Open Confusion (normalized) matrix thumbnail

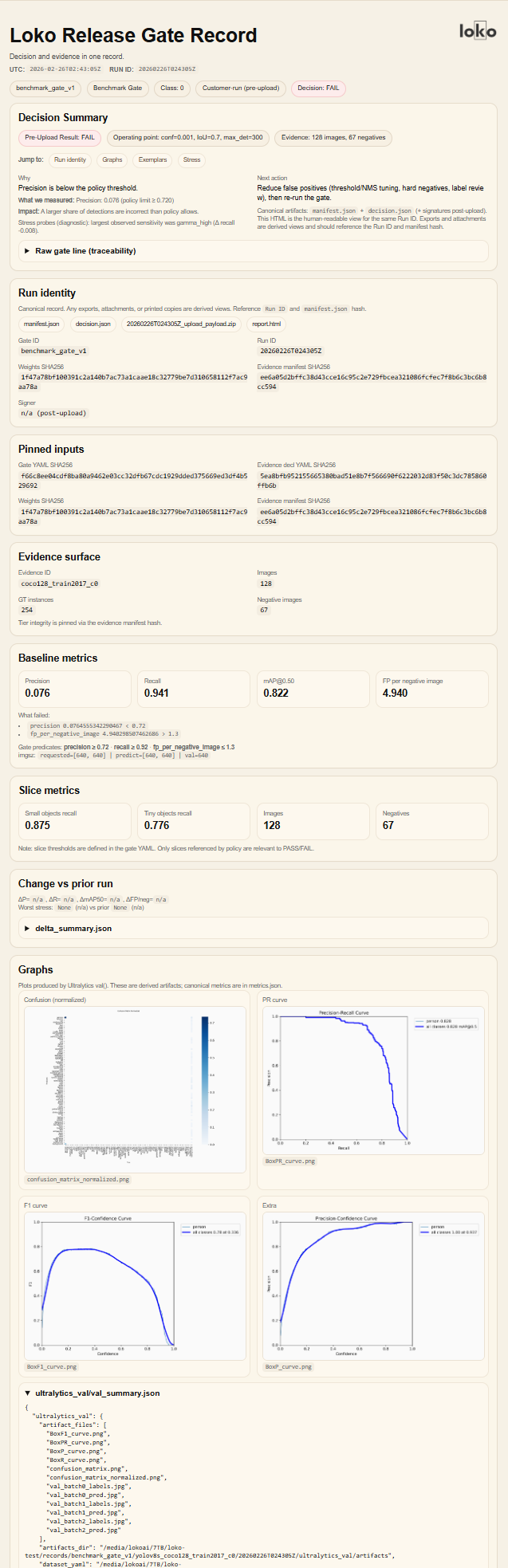(x=133, y=1089)
